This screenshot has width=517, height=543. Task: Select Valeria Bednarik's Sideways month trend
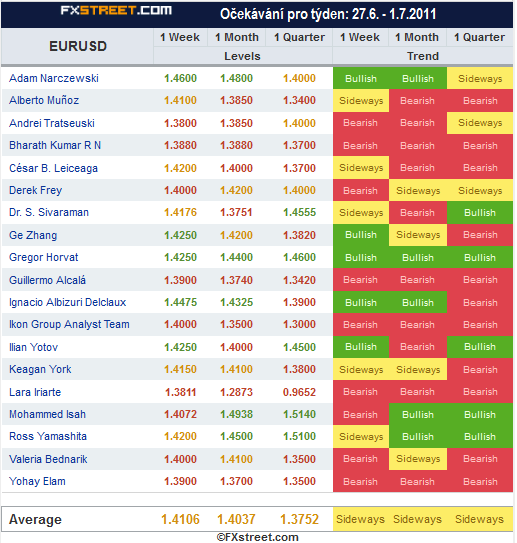418,459
